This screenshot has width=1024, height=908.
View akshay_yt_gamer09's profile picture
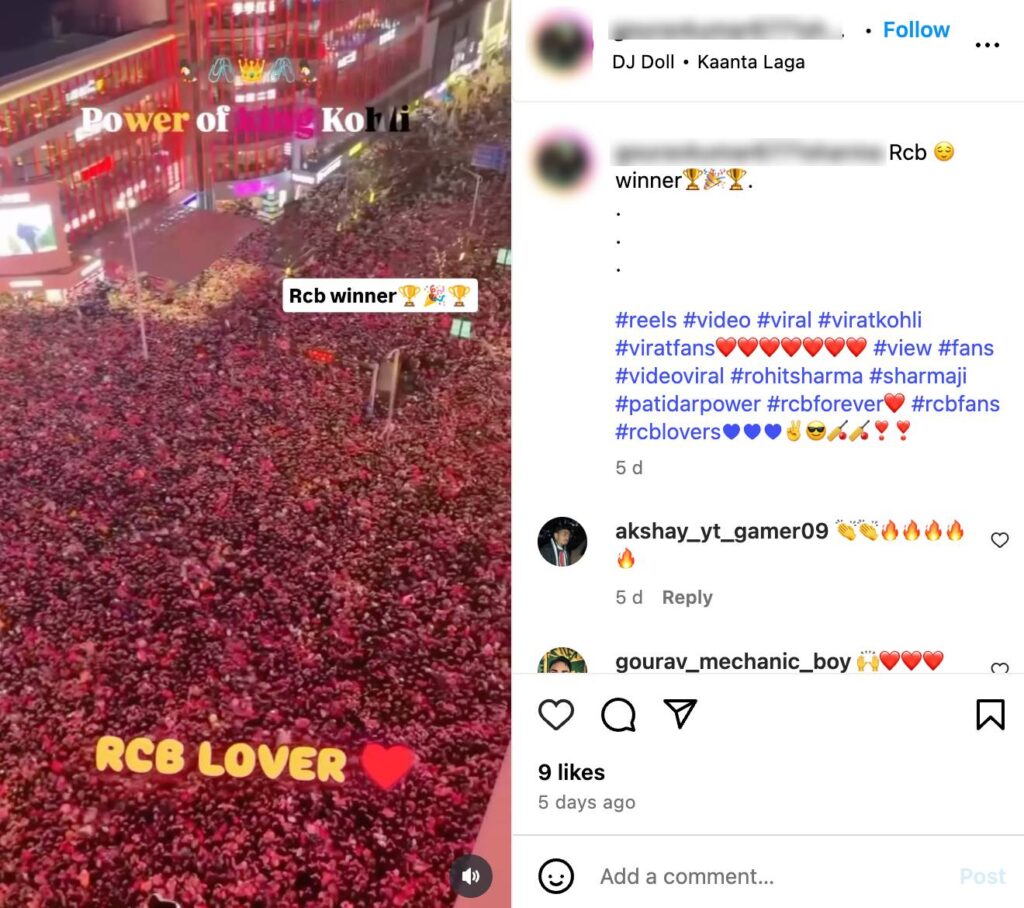(x=562, y=542)
